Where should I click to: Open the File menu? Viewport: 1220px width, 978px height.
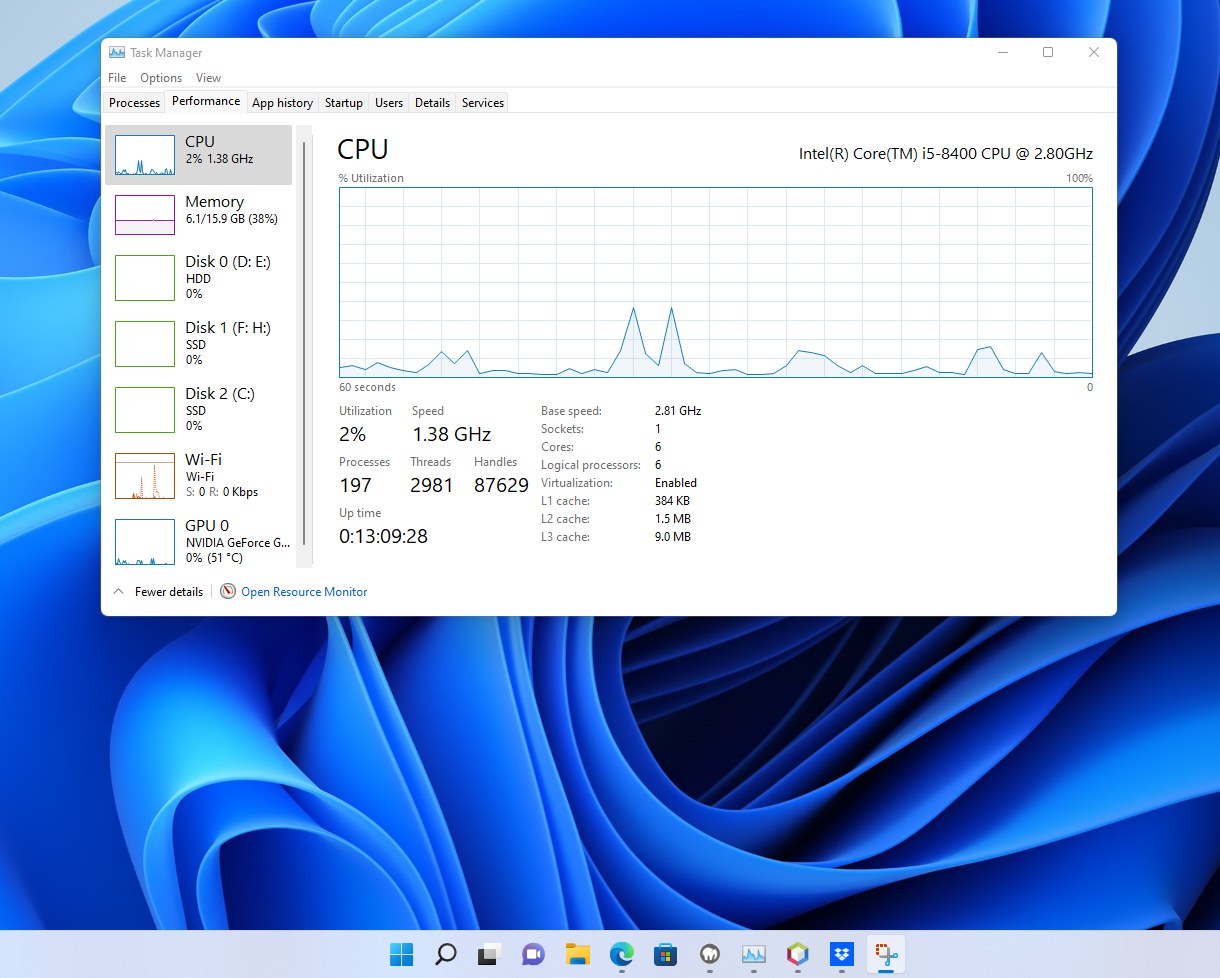[117, 77]
